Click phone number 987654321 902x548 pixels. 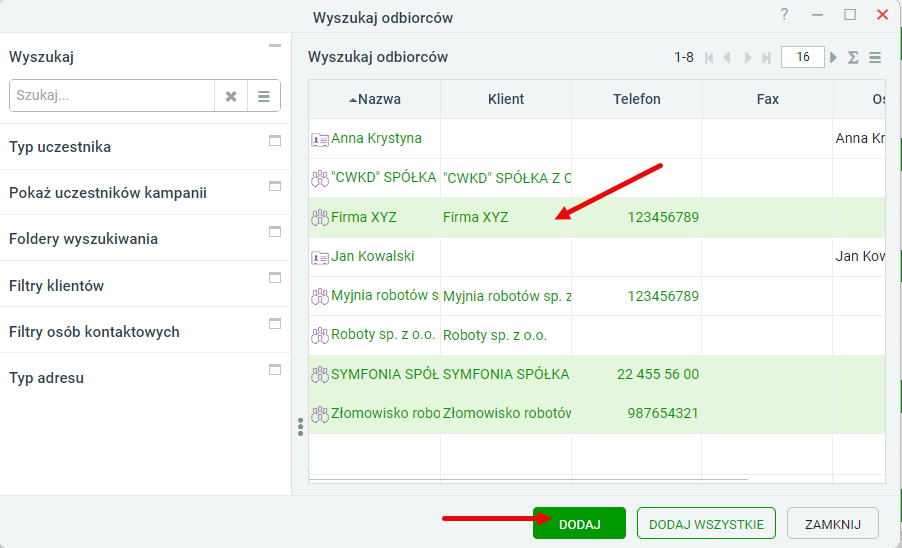click(663, 413)
